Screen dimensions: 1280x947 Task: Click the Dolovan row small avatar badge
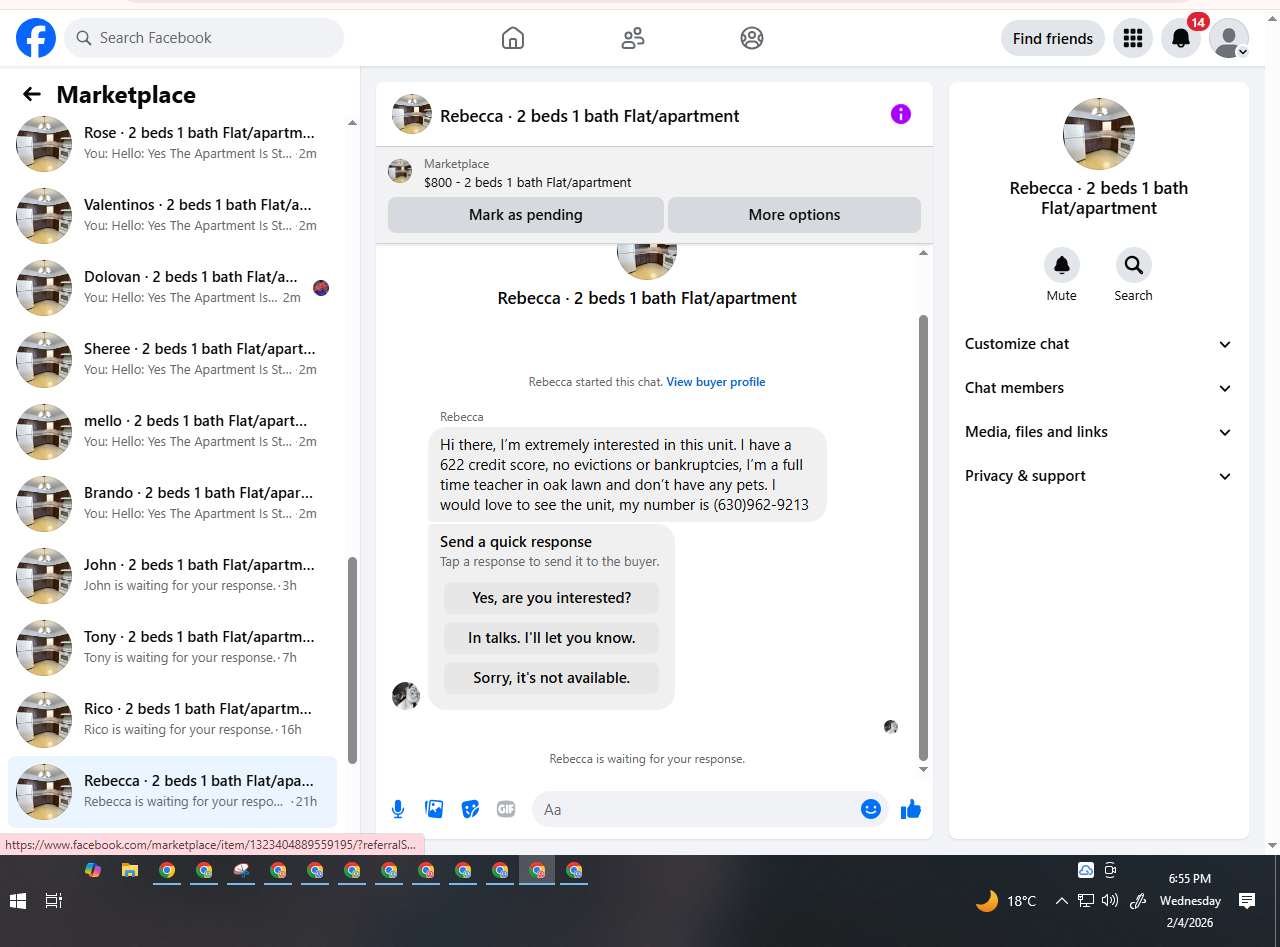(x=321, y=288)
